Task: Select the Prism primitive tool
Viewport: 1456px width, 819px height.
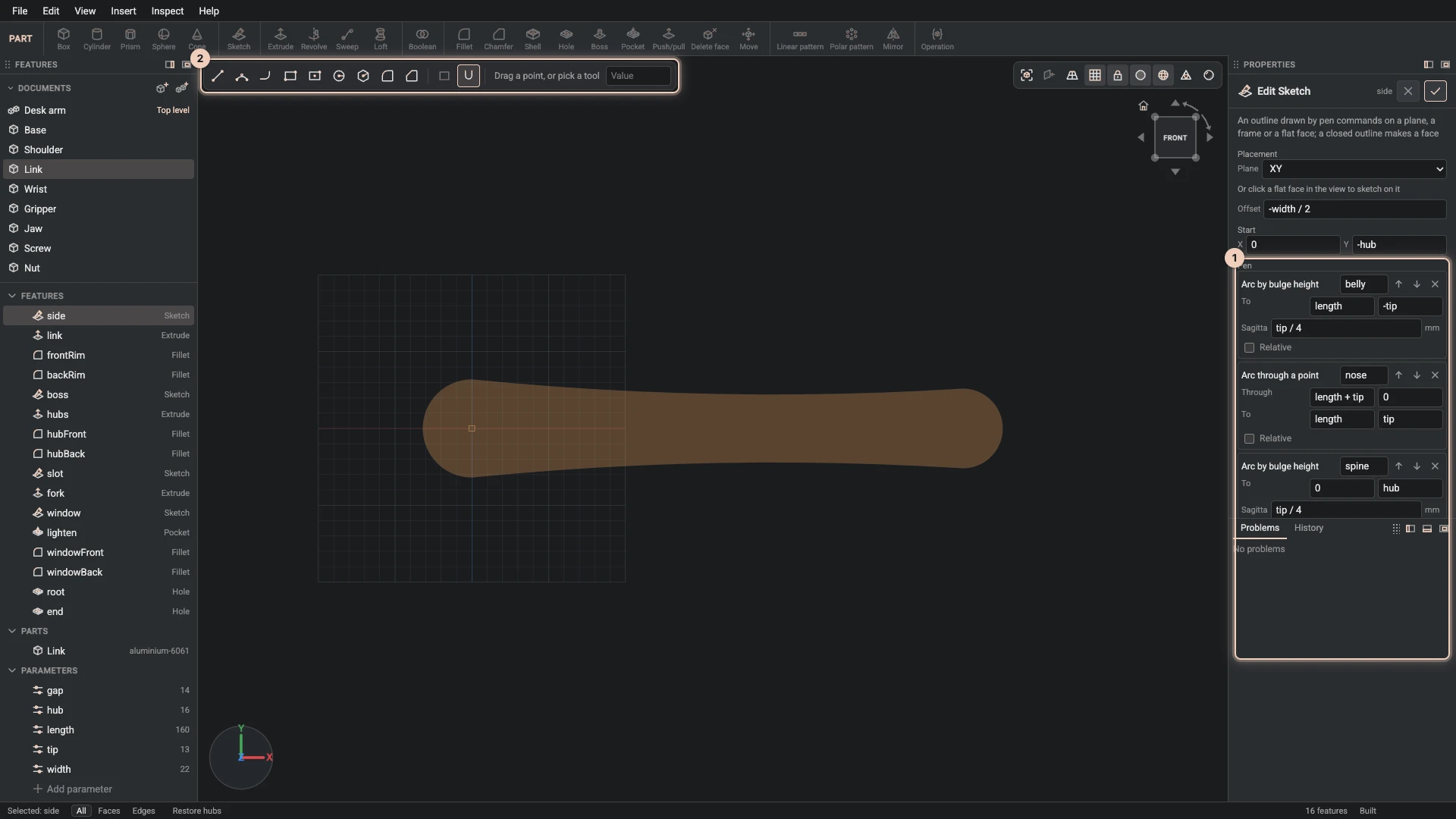Action: pos(130,39)
